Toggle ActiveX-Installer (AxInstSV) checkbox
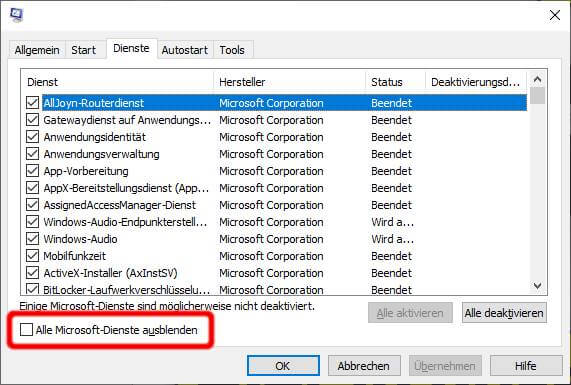This screenshot has width=571, height=385. (x=32, y=273)
